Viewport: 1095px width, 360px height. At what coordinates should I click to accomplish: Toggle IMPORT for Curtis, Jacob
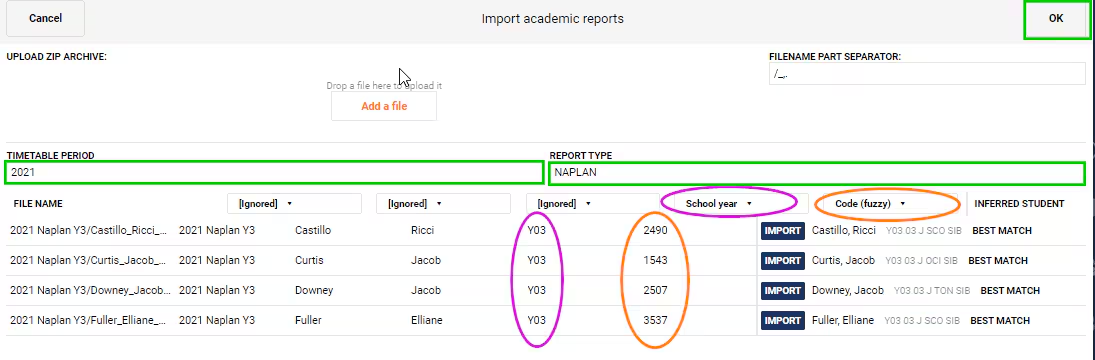pyautogui.click(x=783, y=261)
